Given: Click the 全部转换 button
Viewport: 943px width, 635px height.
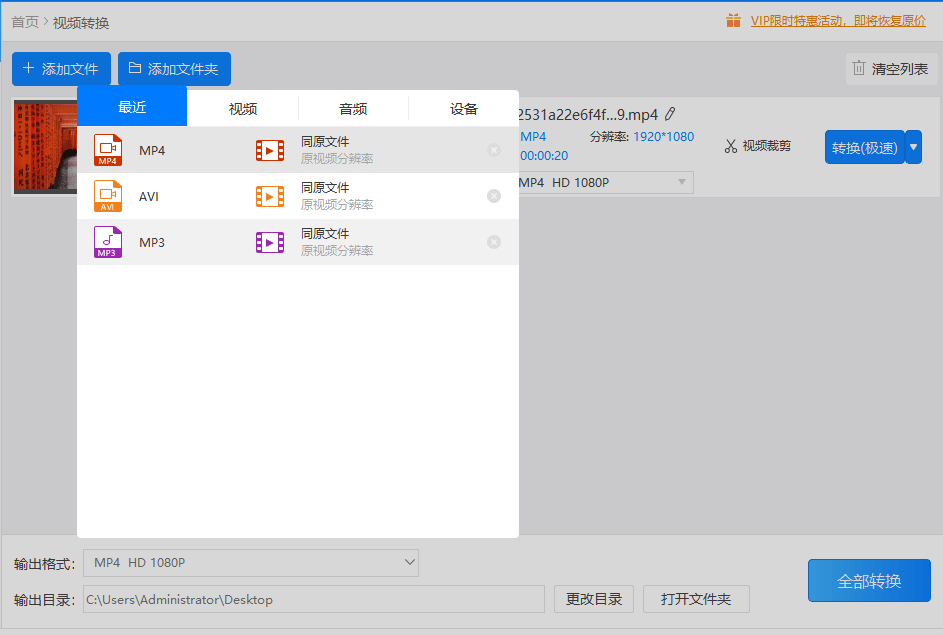Looking at the screenshot, I should tap(869, 580).
